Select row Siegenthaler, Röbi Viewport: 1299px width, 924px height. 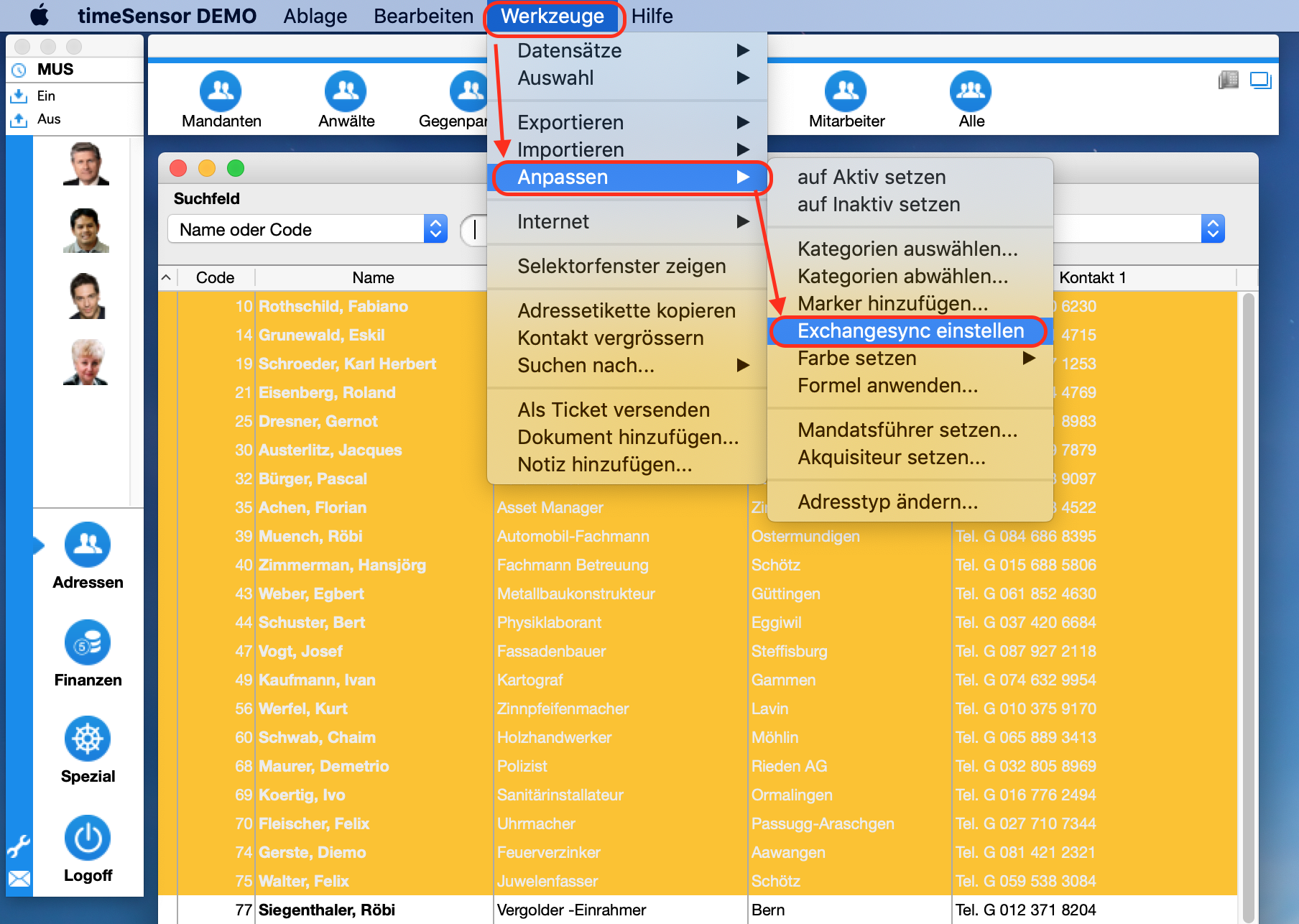697,910
